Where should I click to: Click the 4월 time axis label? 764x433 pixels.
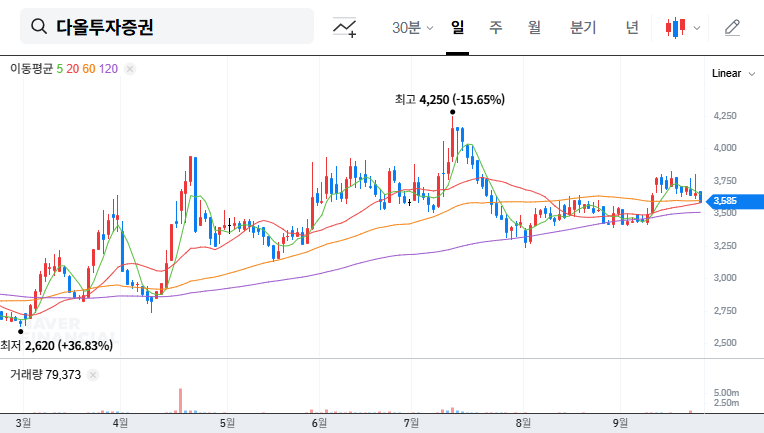120,423
